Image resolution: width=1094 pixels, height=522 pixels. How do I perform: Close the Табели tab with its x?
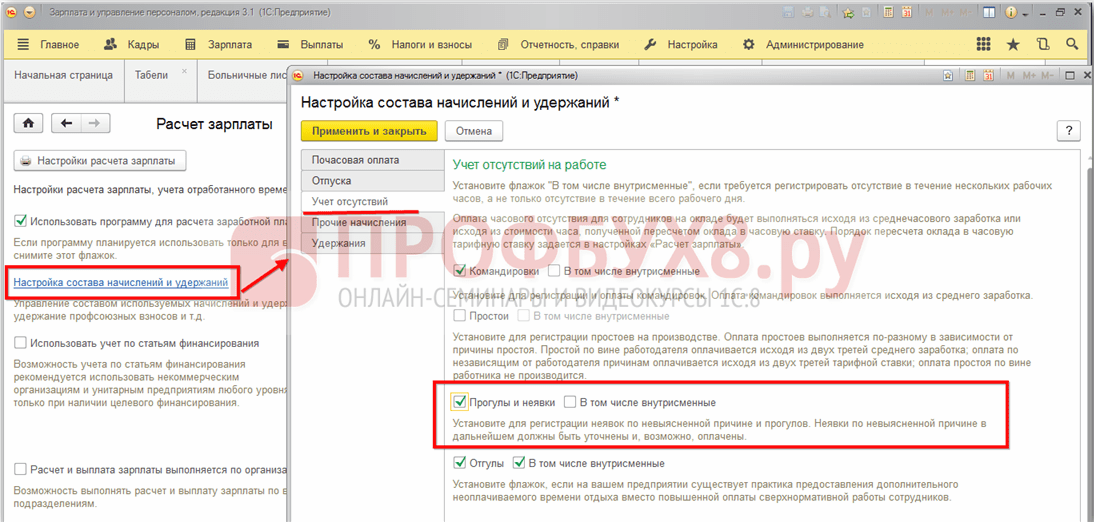(x=184, y=71)
